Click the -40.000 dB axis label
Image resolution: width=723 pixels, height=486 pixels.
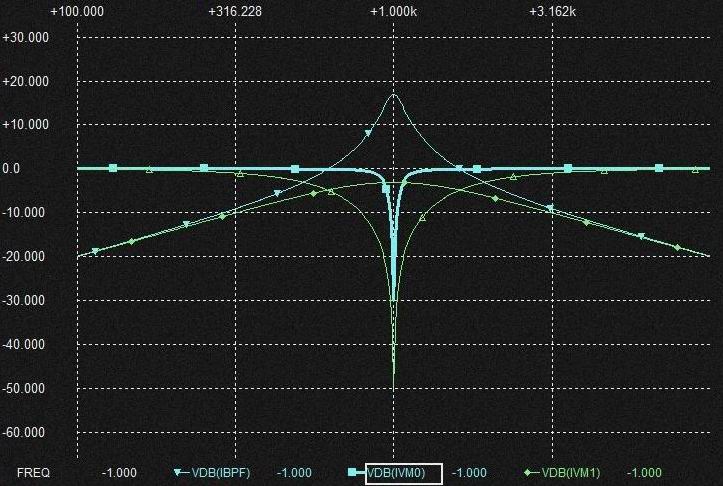(x=24, y=344)
